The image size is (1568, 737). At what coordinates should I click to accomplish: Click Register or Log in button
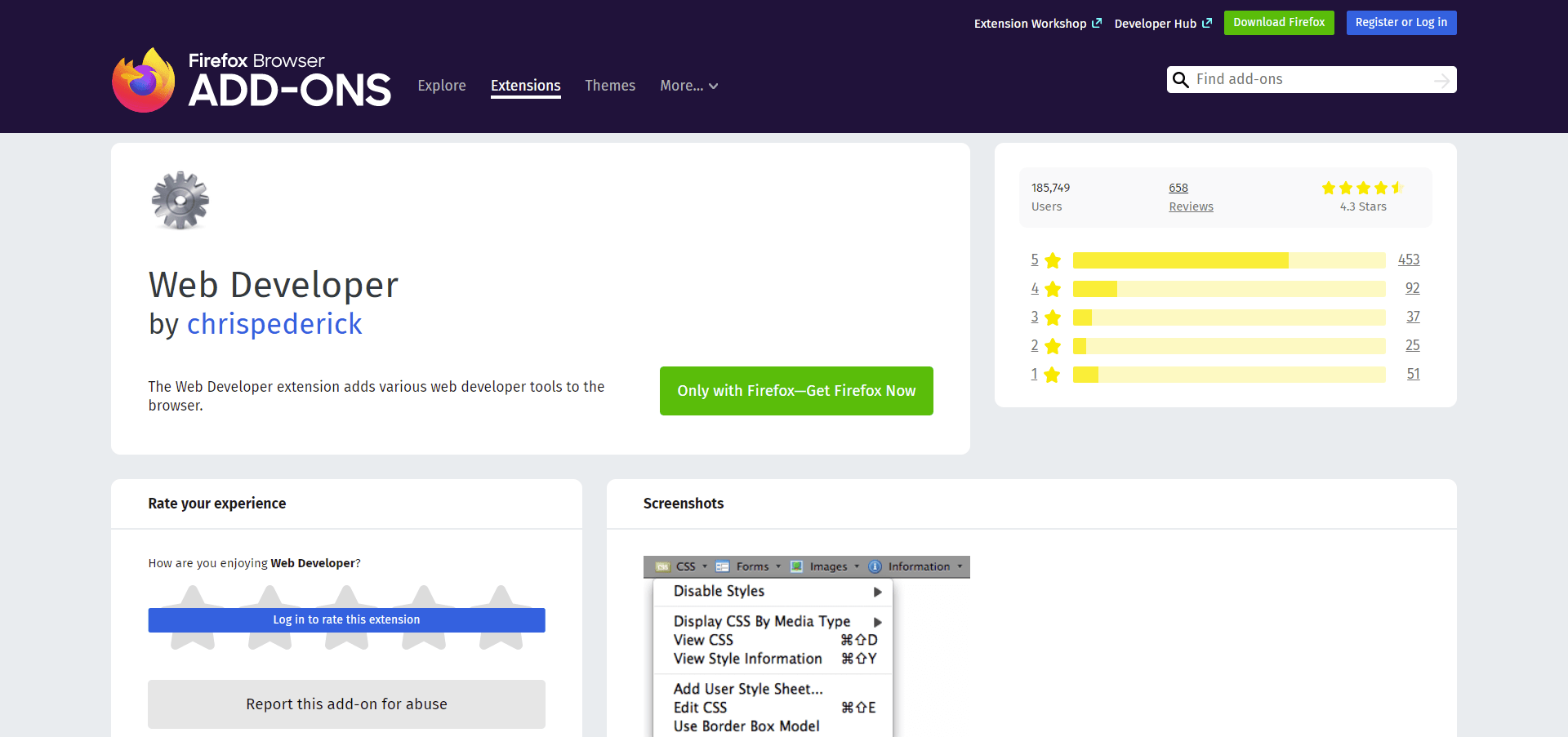pos(1401,23)
